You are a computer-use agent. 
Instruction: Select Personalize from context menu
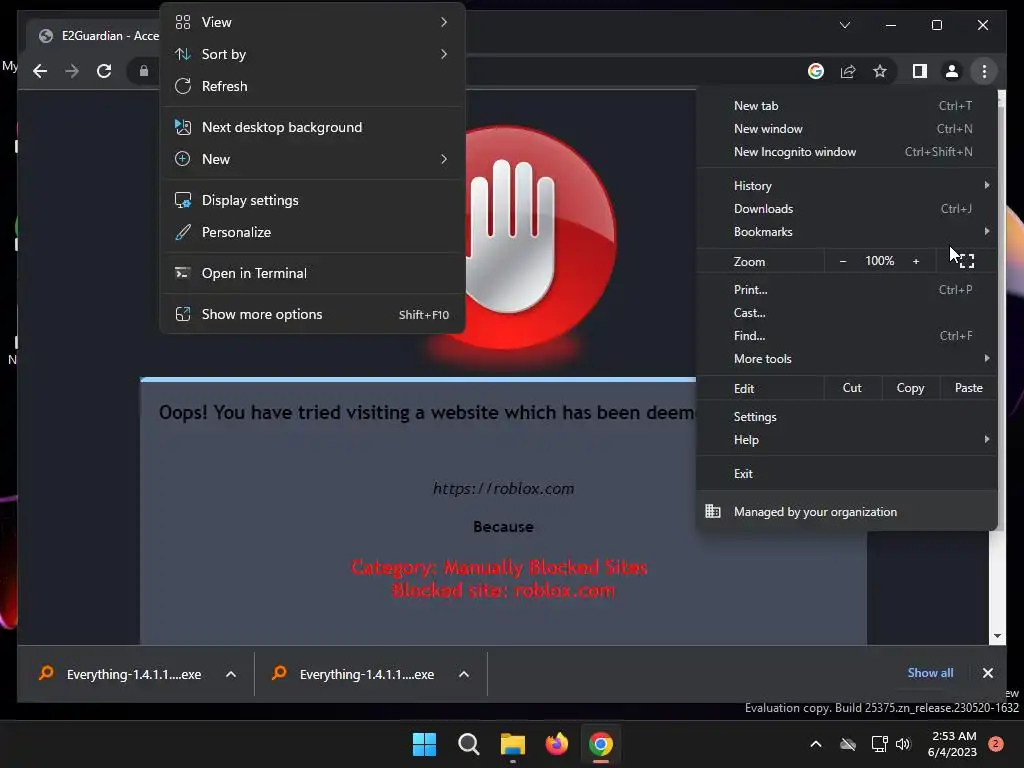(x=312, y=232)
